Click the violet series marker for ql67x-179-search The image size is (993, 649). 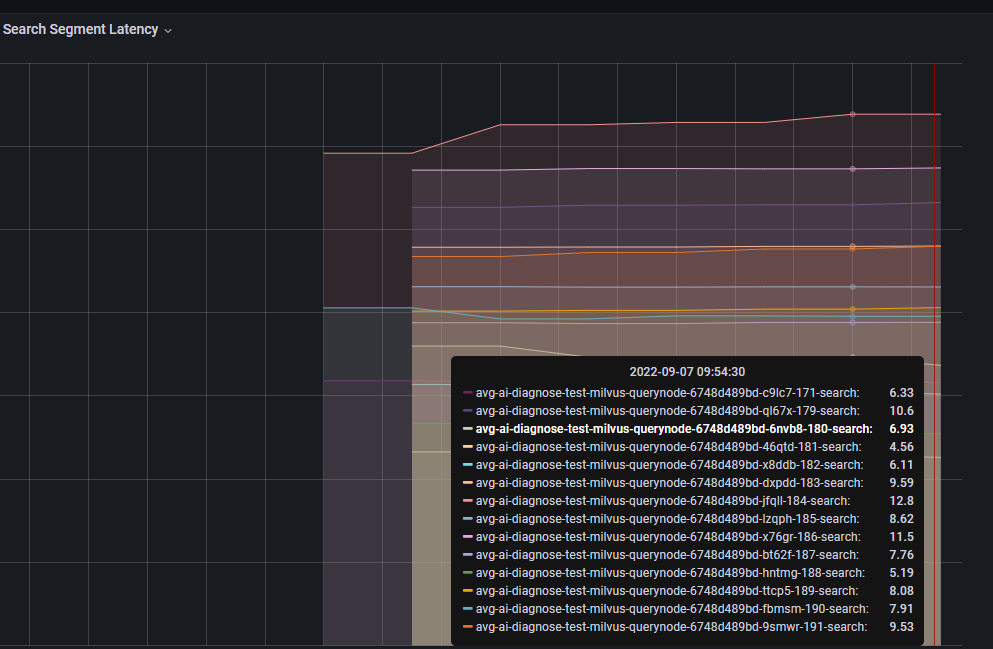(x=468, y=411)
